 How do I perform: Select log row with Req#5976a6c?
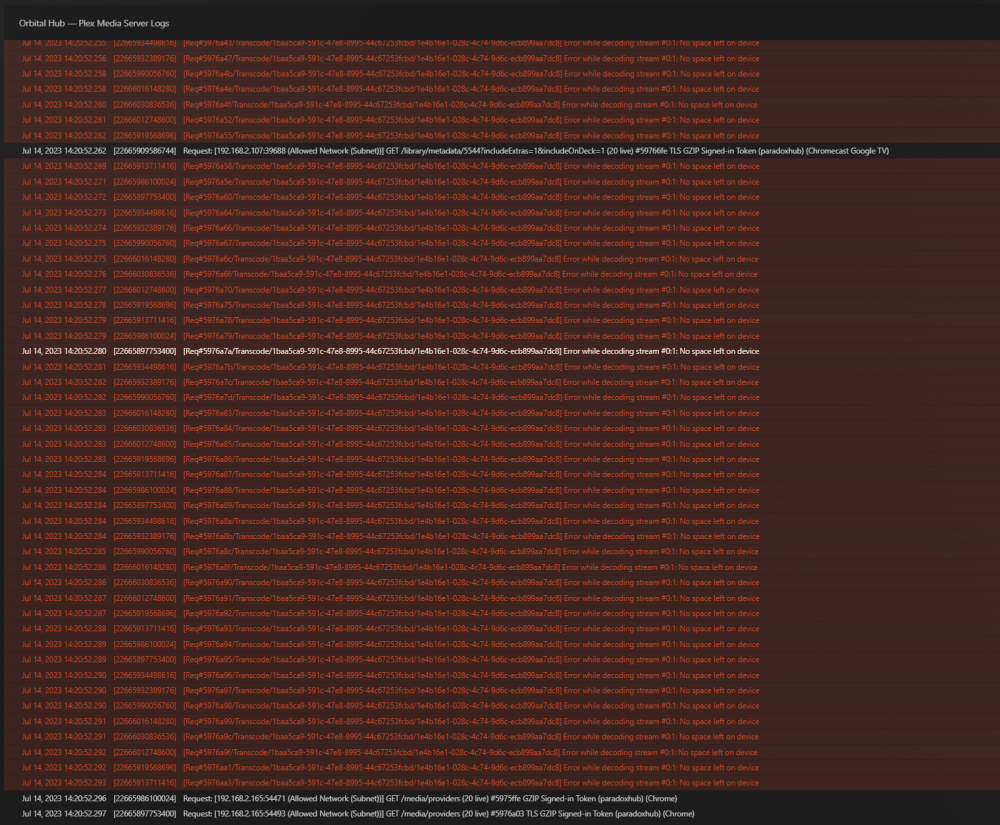click(500, 259)
